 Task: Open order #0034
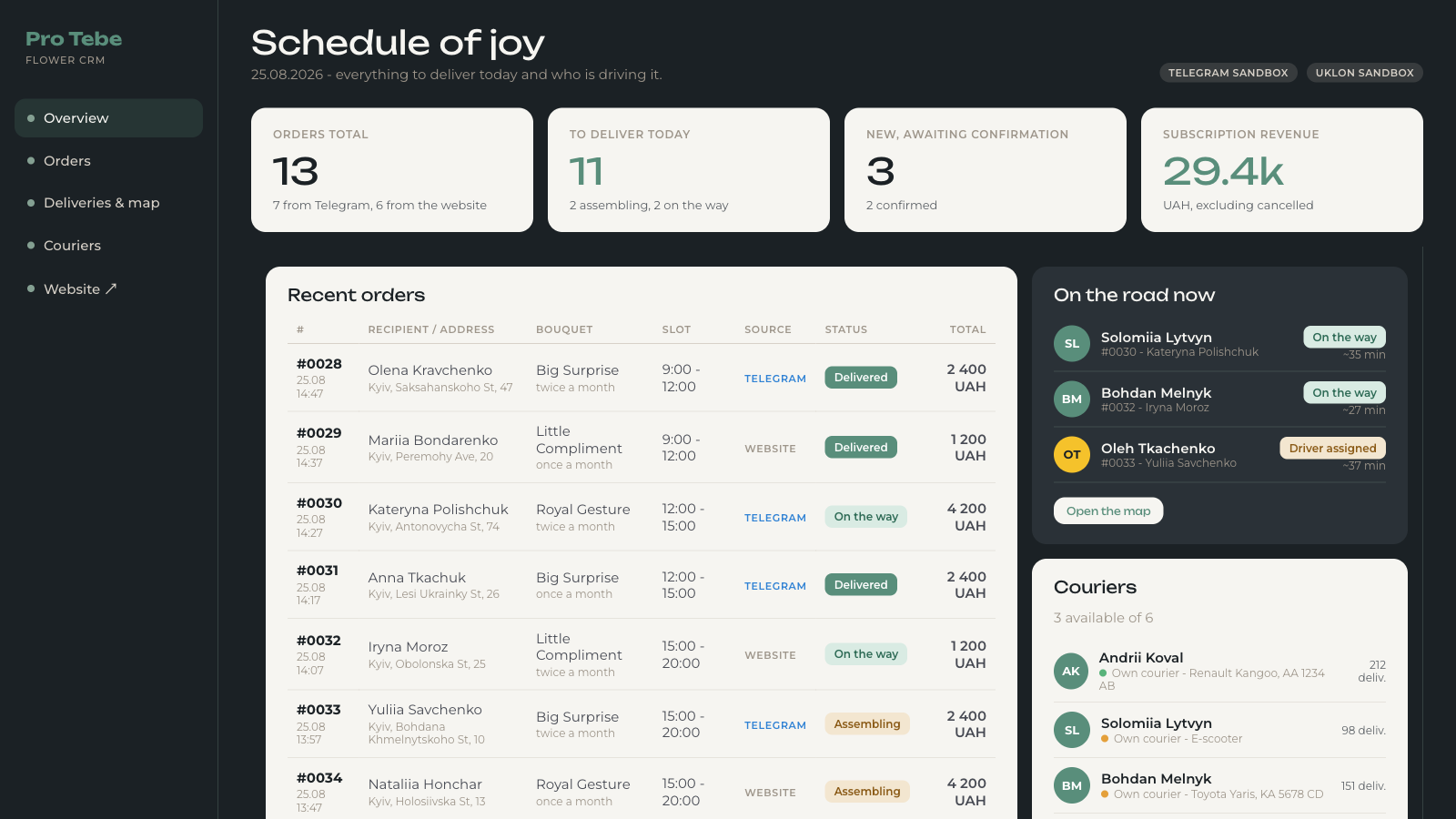pos(319,778)
